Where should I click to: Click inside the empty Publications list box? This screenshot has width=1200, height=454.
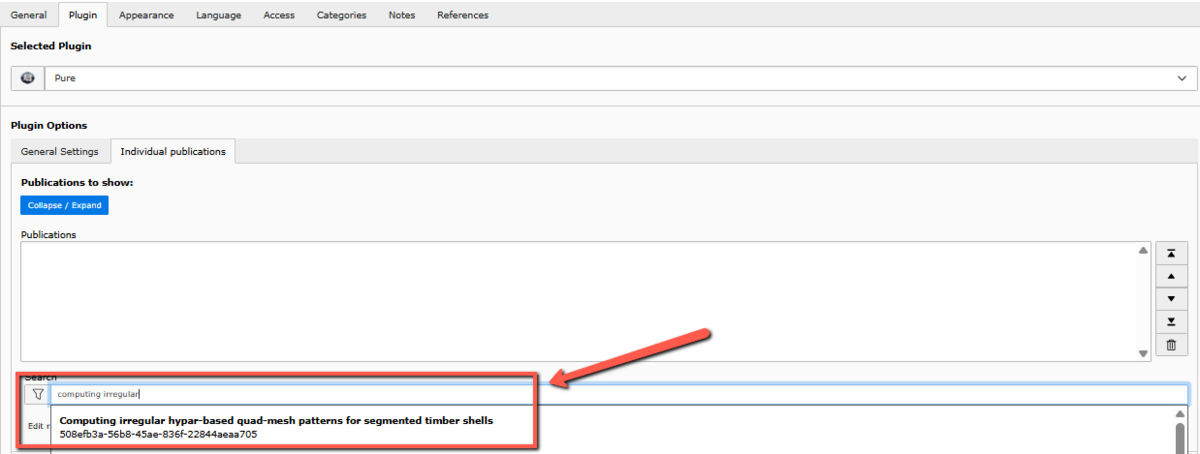pyautogui.click(x=580, y=300)
